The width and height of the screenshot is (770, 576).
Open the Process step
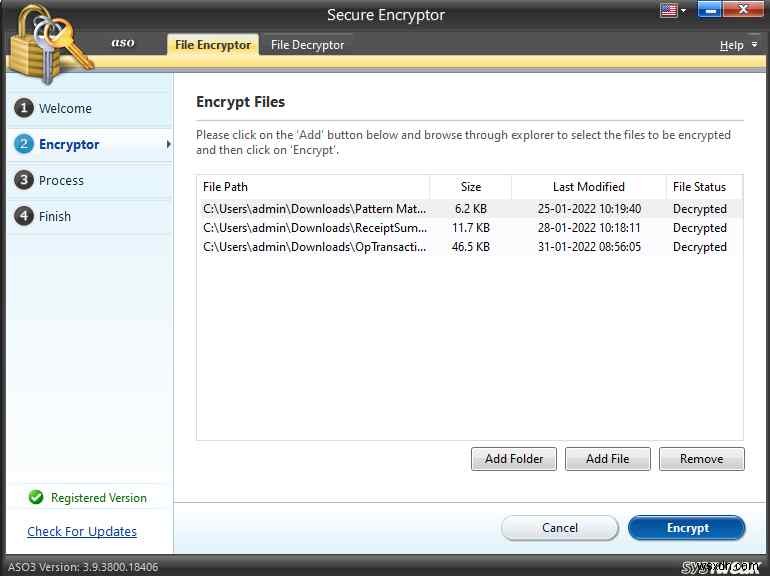(89, 180)
